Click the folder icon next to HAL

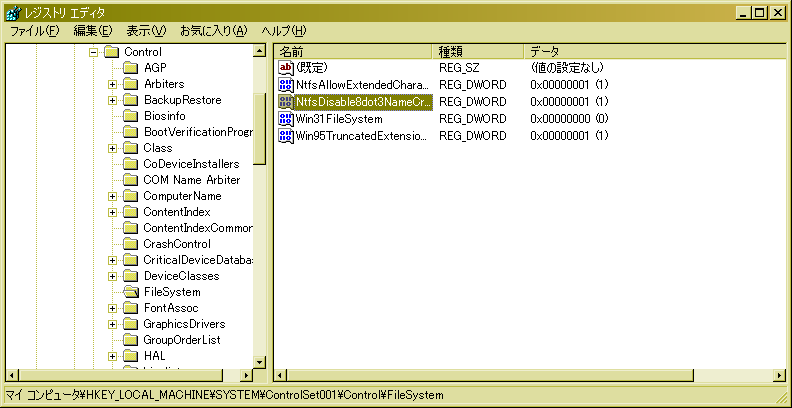(x=130, y=356)
